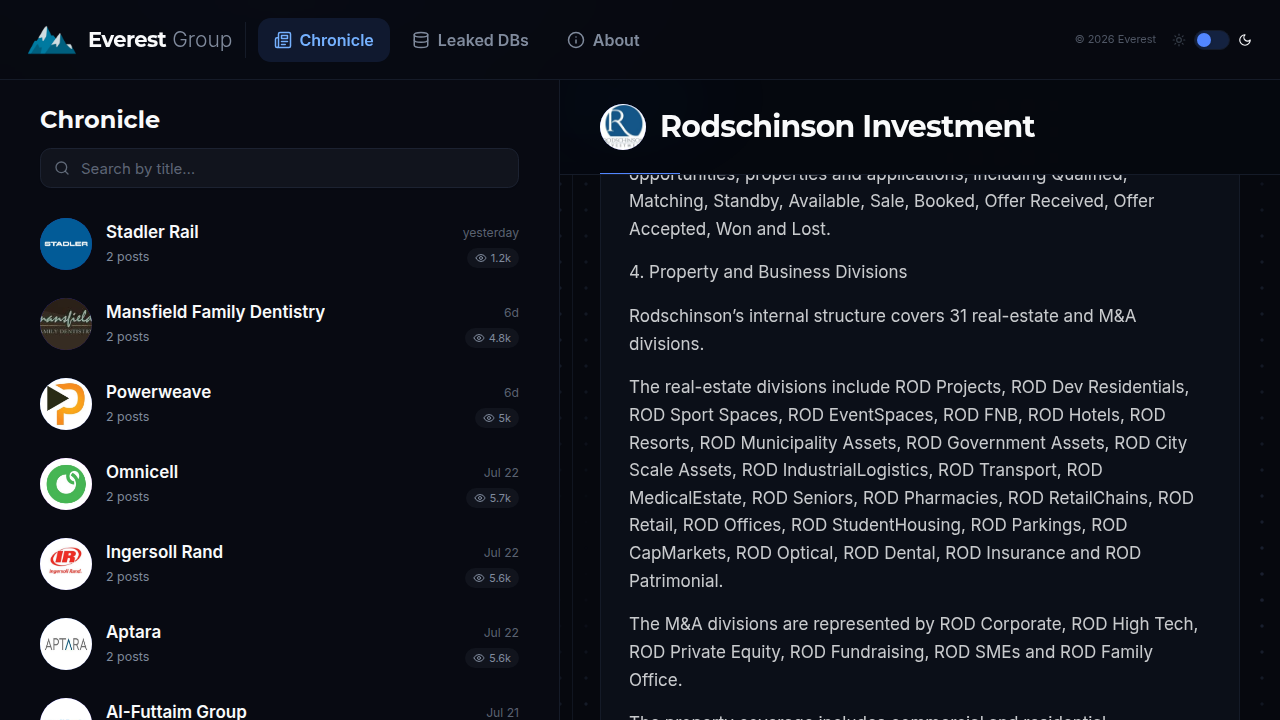Click the sun light-mode icon
This screenshot has height=720, width=1280.
coord(1179,40)
